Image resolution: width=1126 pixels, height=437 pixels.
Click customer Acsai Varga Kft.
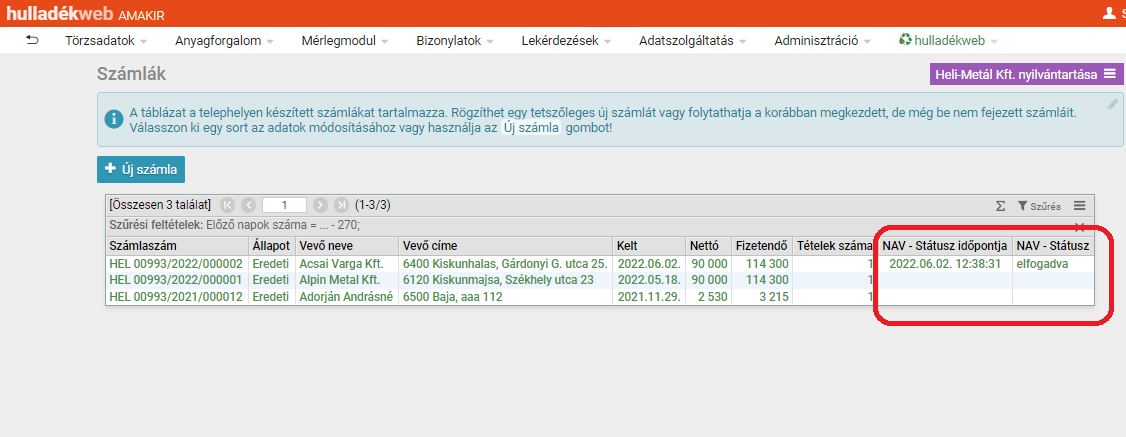pos(342,263)
